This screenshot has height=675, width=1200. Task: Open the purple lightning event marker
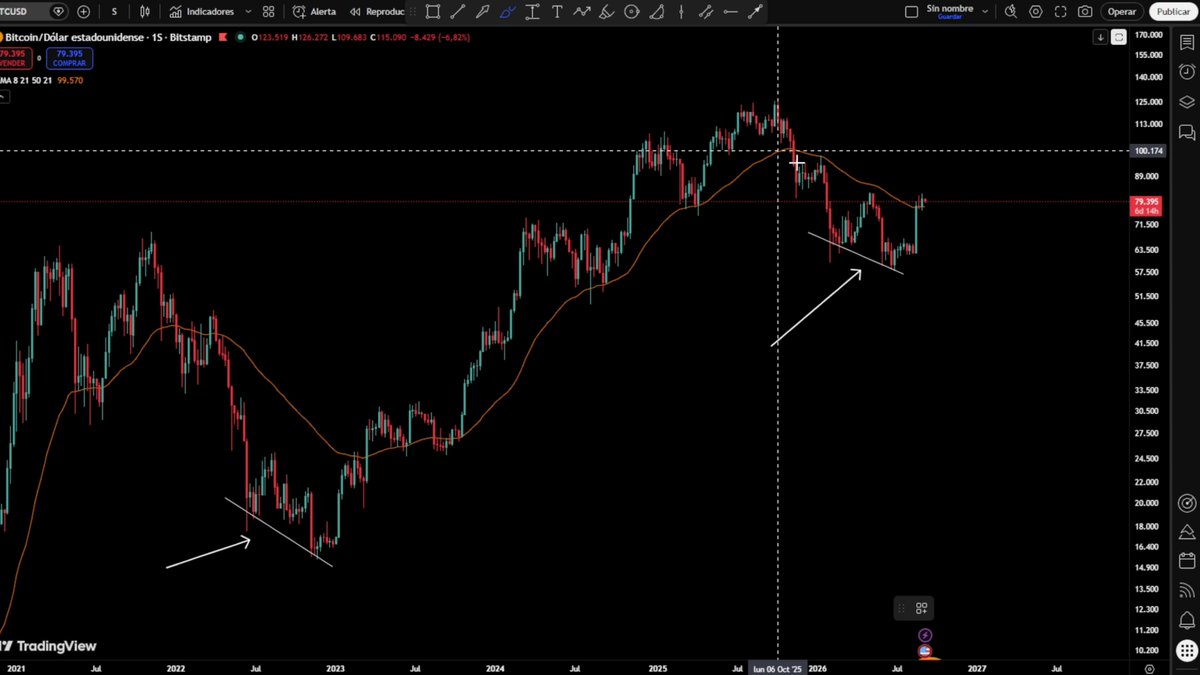click(925, 635)
